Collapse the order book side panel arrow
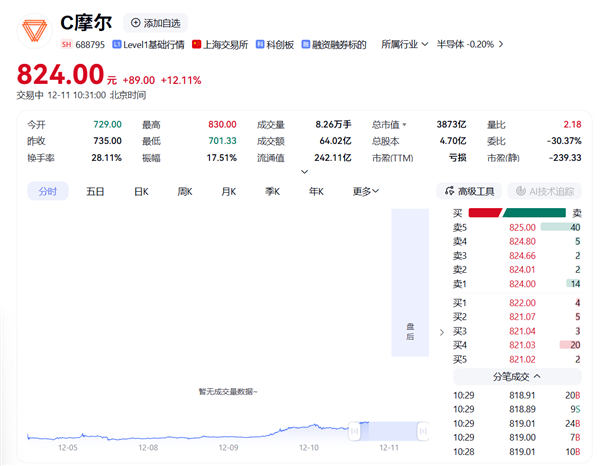 point(441,332)
